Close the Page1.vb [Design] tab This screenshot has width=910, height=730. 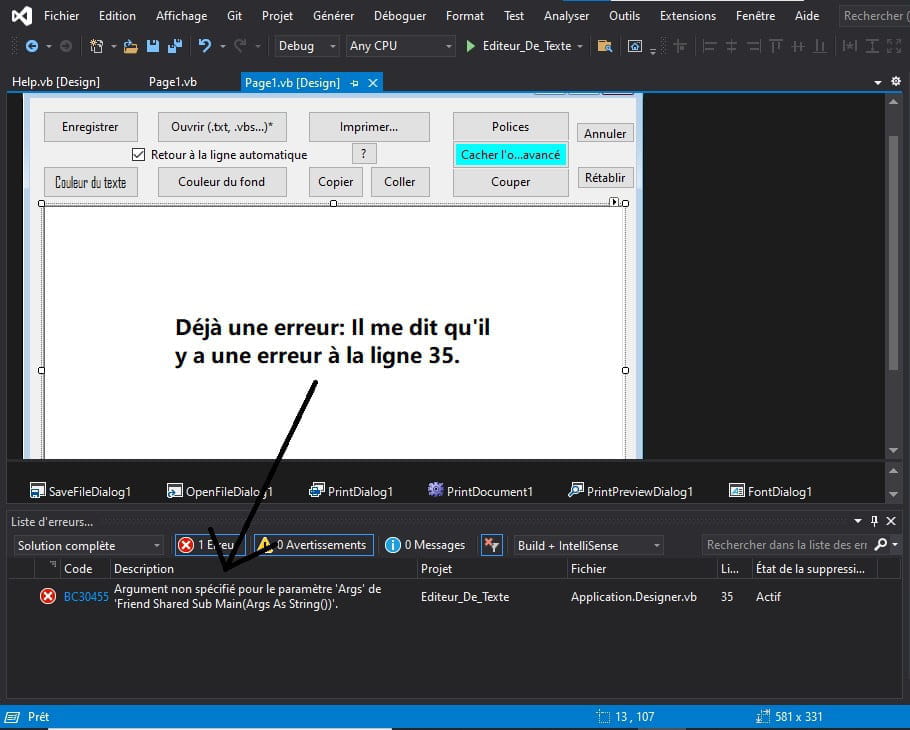(373, 83)
